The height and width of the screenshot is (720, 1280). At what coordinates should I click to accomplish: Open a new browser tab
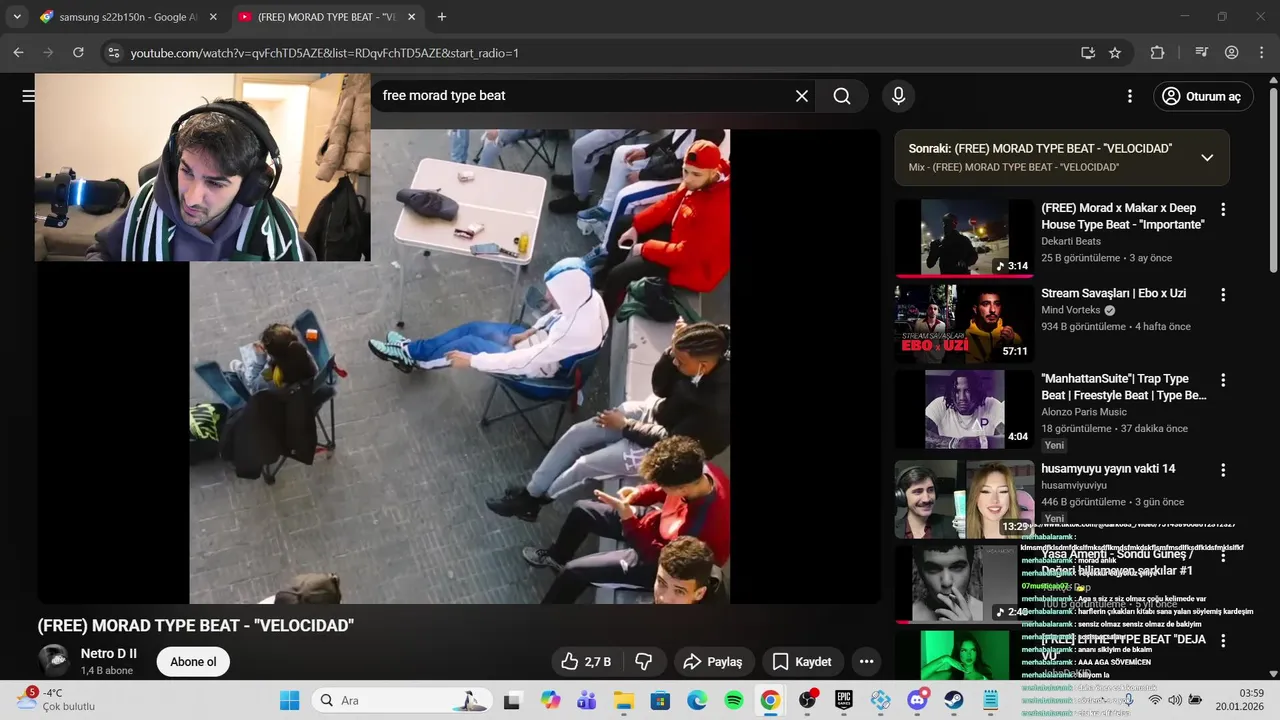[x=442, y=17]
